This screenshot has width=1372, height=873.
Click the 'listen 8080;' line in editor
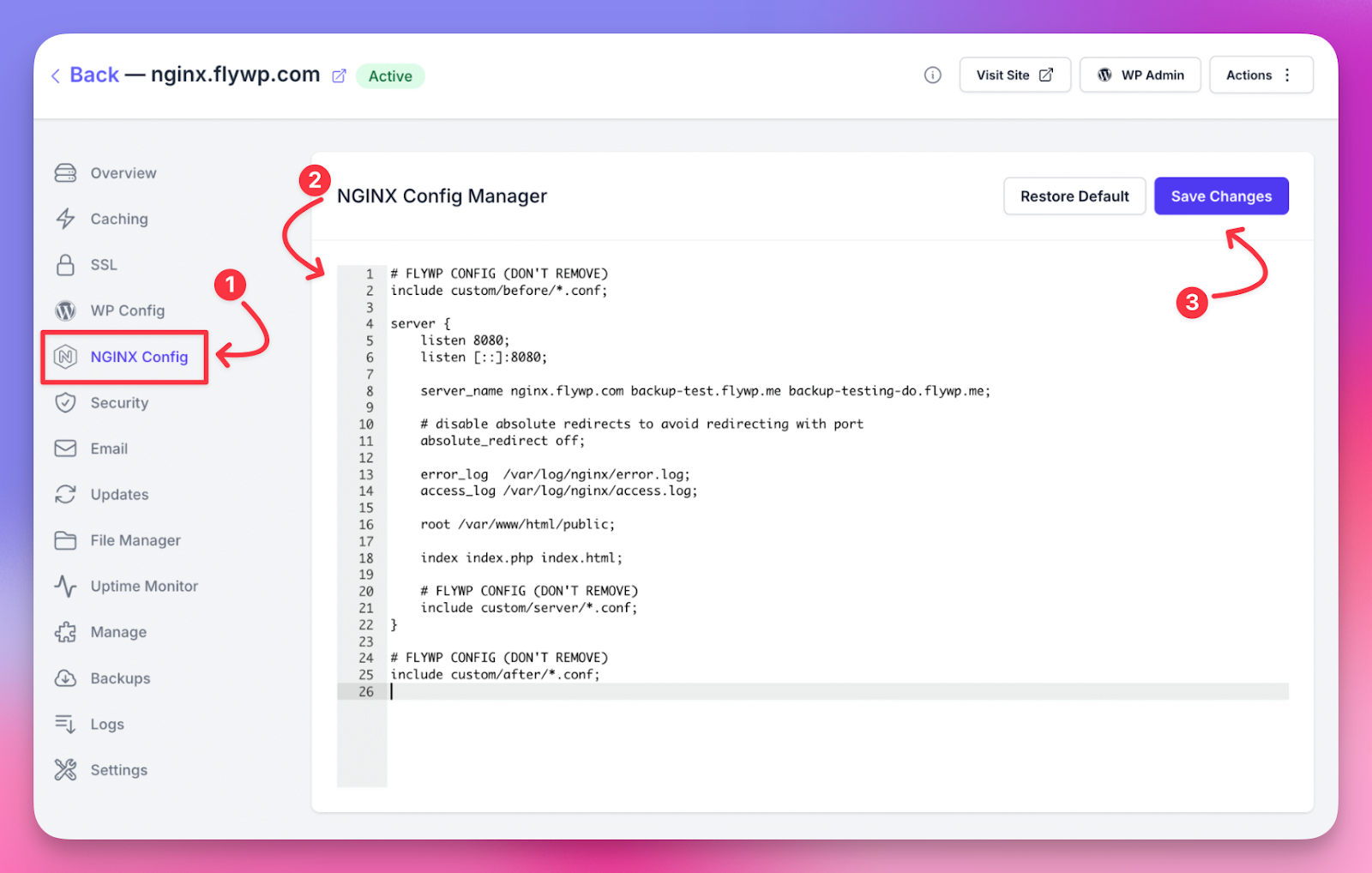(465, 340)
